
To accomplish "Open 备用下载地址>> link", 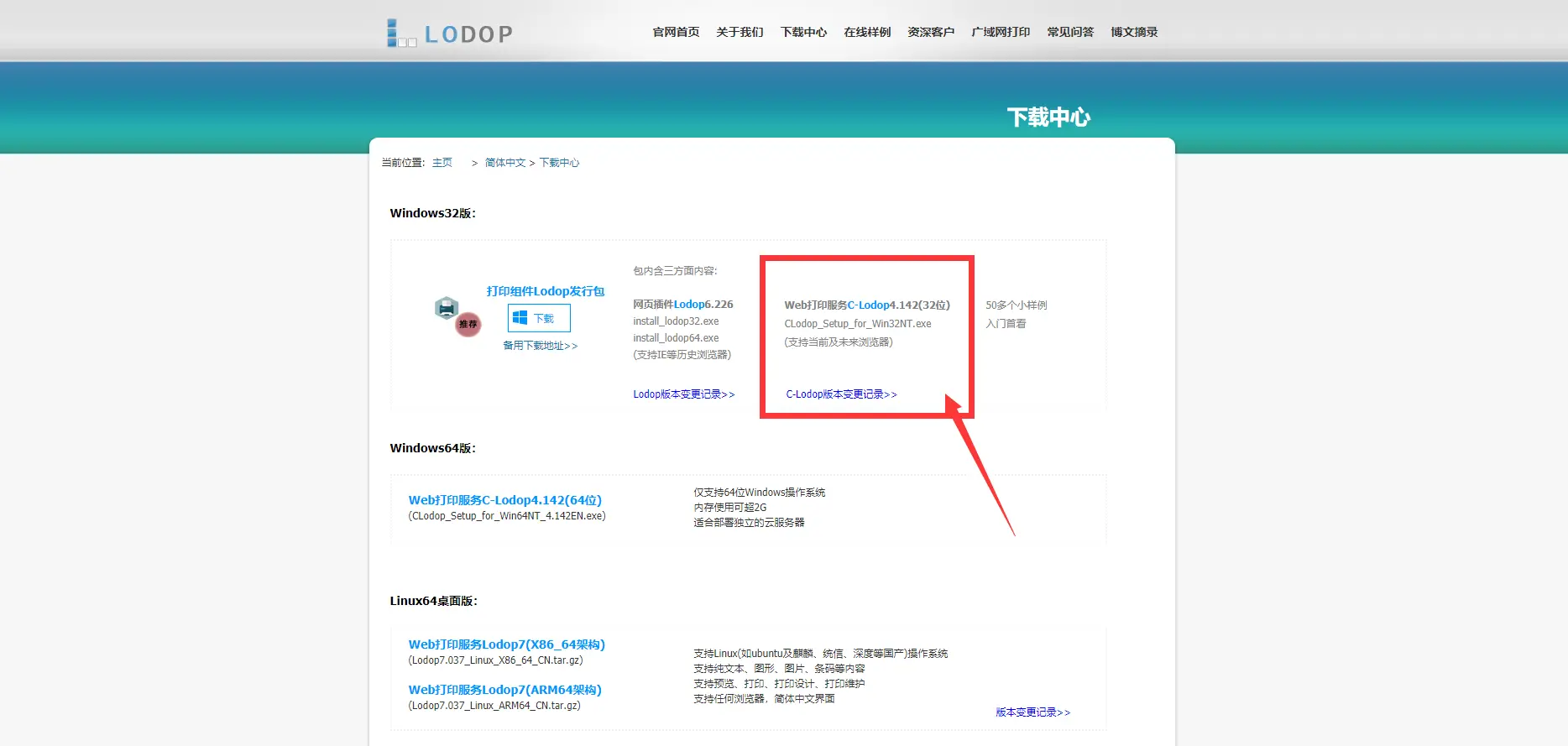I will point(541,346).
